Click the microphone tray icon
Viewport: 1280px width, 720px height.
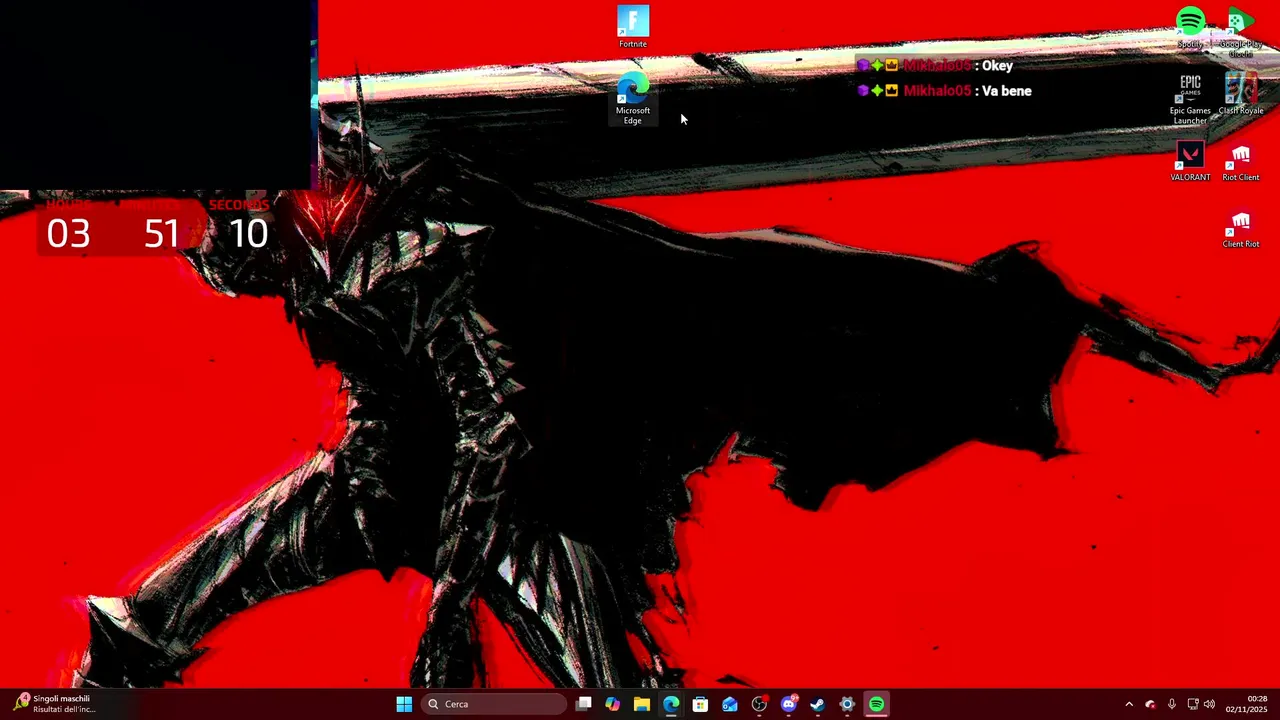tap(1172, 704)
